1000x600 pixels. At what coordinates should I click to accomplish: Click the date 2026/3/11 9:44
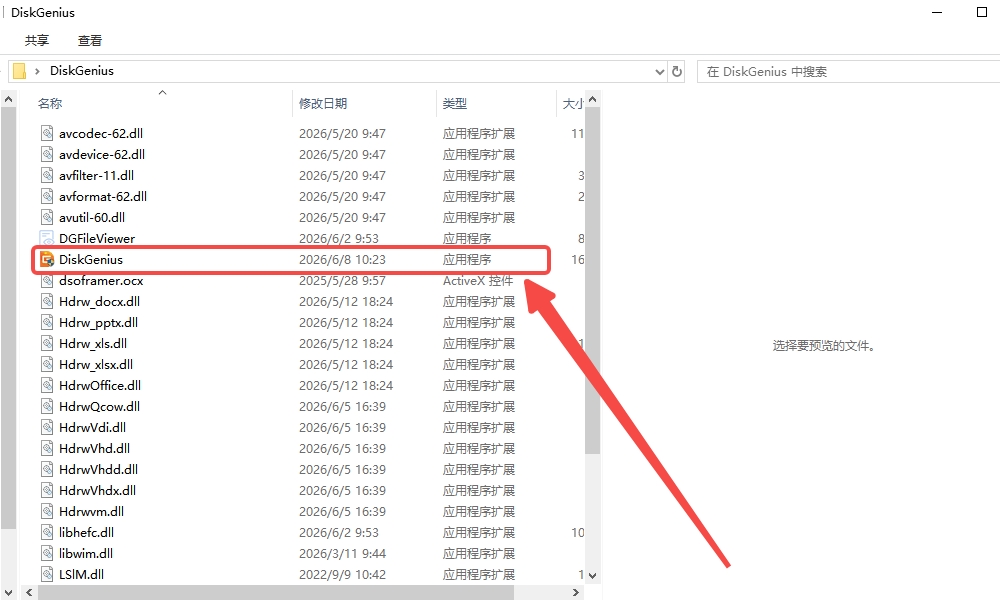click(x=342, y=554)
